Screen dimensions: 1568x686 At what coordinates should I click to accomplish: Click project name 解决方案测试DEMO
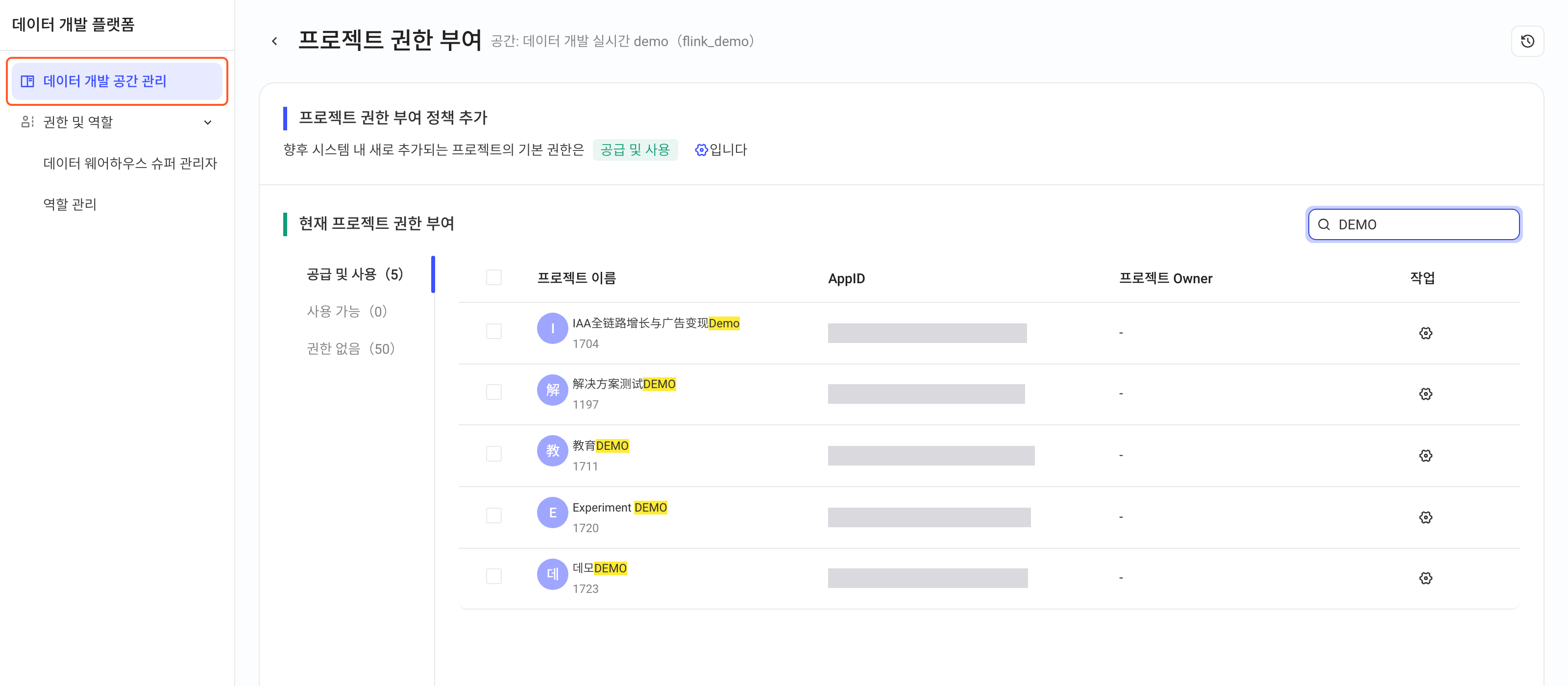624,384
